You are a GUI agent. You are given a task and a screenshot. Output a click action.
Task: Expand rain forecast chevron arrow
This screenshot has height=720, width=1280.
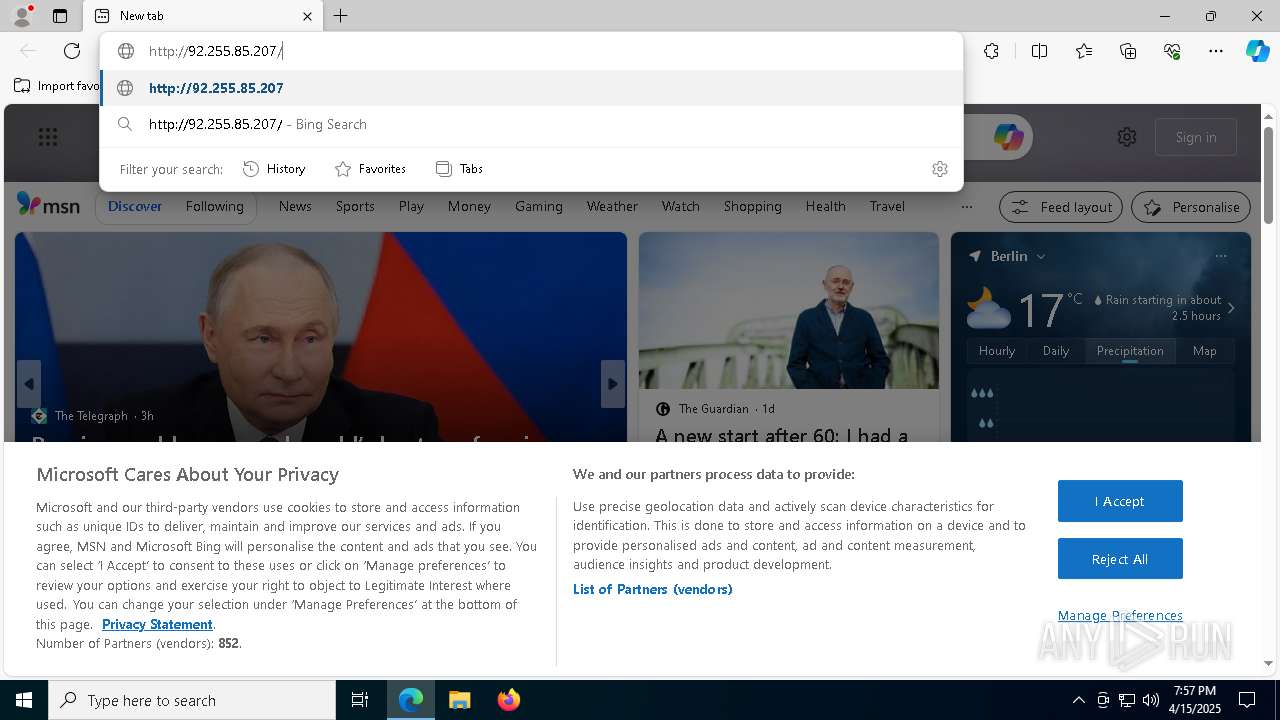pos(1231,308)
